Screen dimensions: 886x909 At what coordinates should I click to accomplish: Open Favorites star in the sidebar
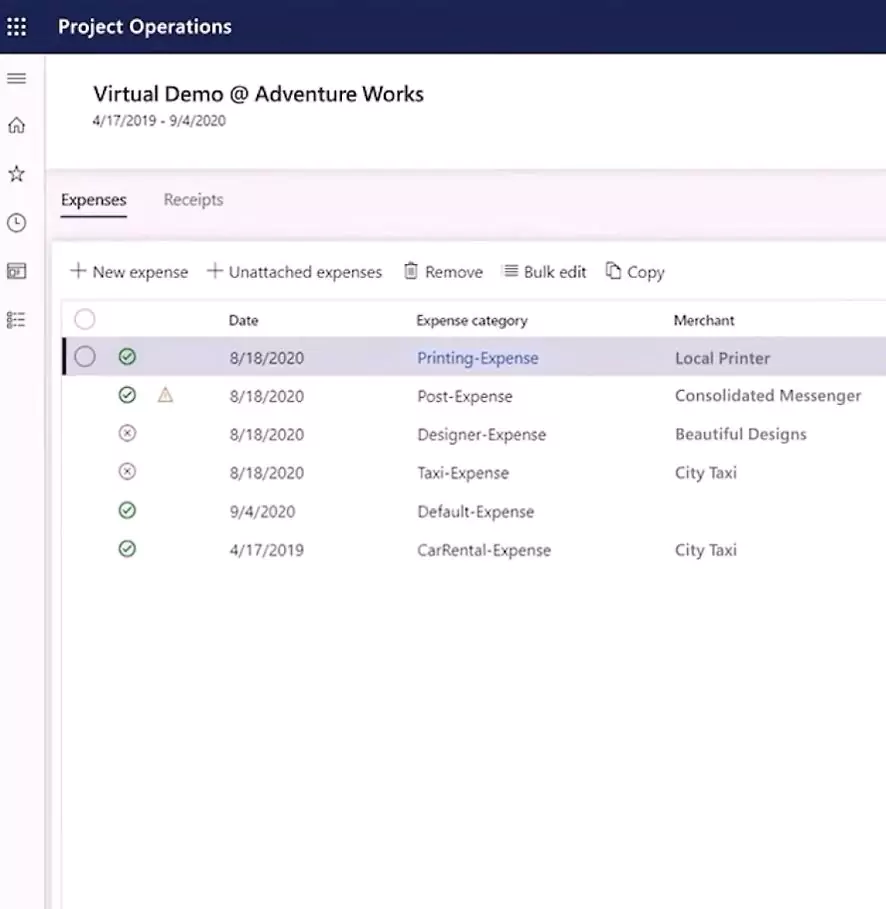[x=17, y=174]
